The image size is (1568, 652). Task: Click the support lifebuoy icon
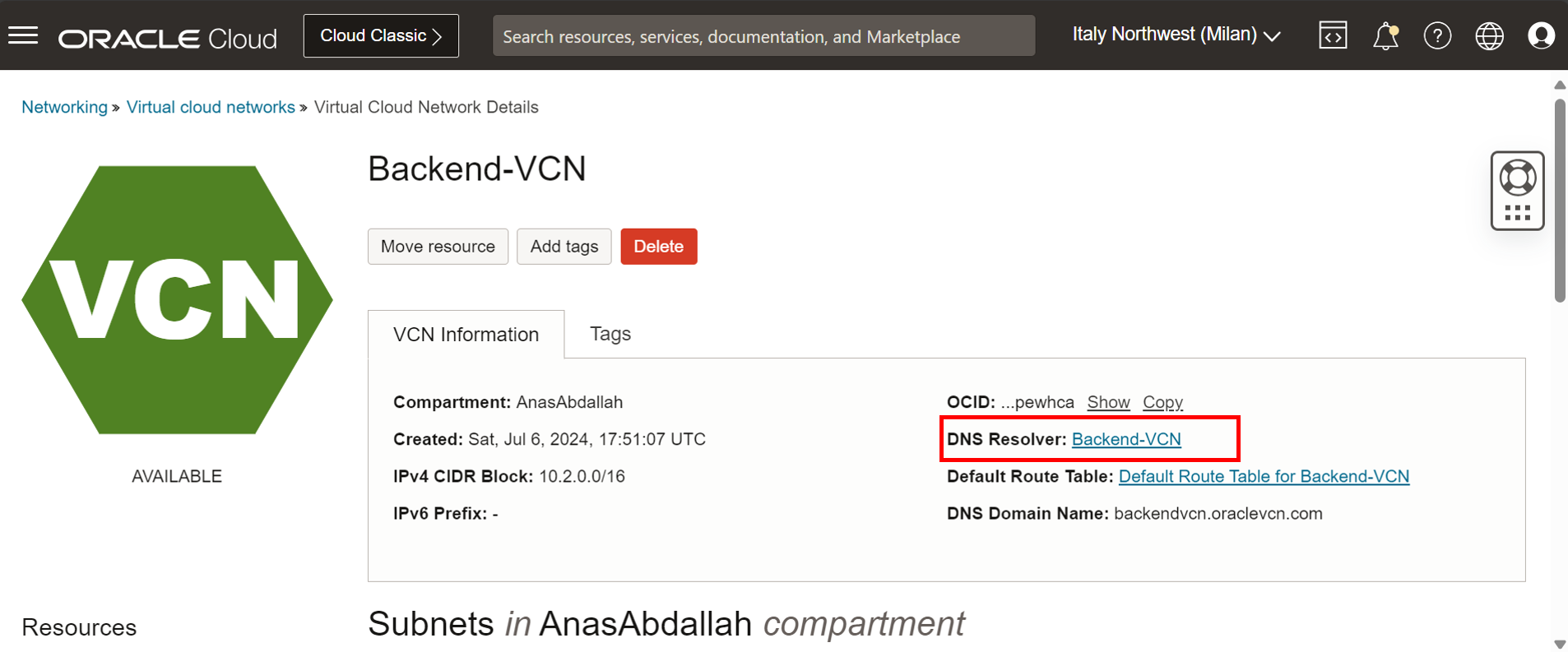(x=1518, y=177)
